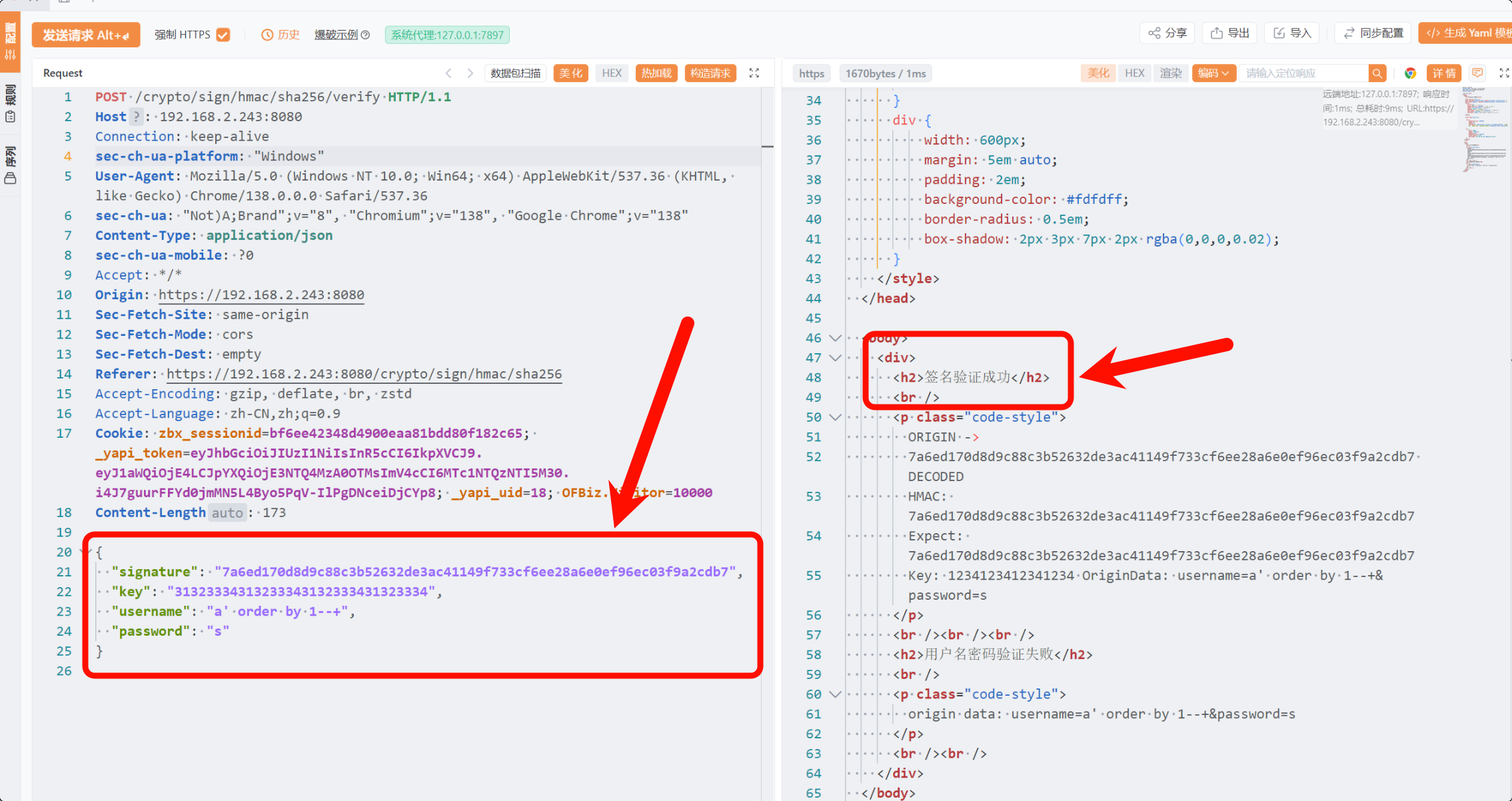This screenshot has width=1512, height=801.
Task: Click the 发送请求 send request button
Action: (x=86, y=35)
